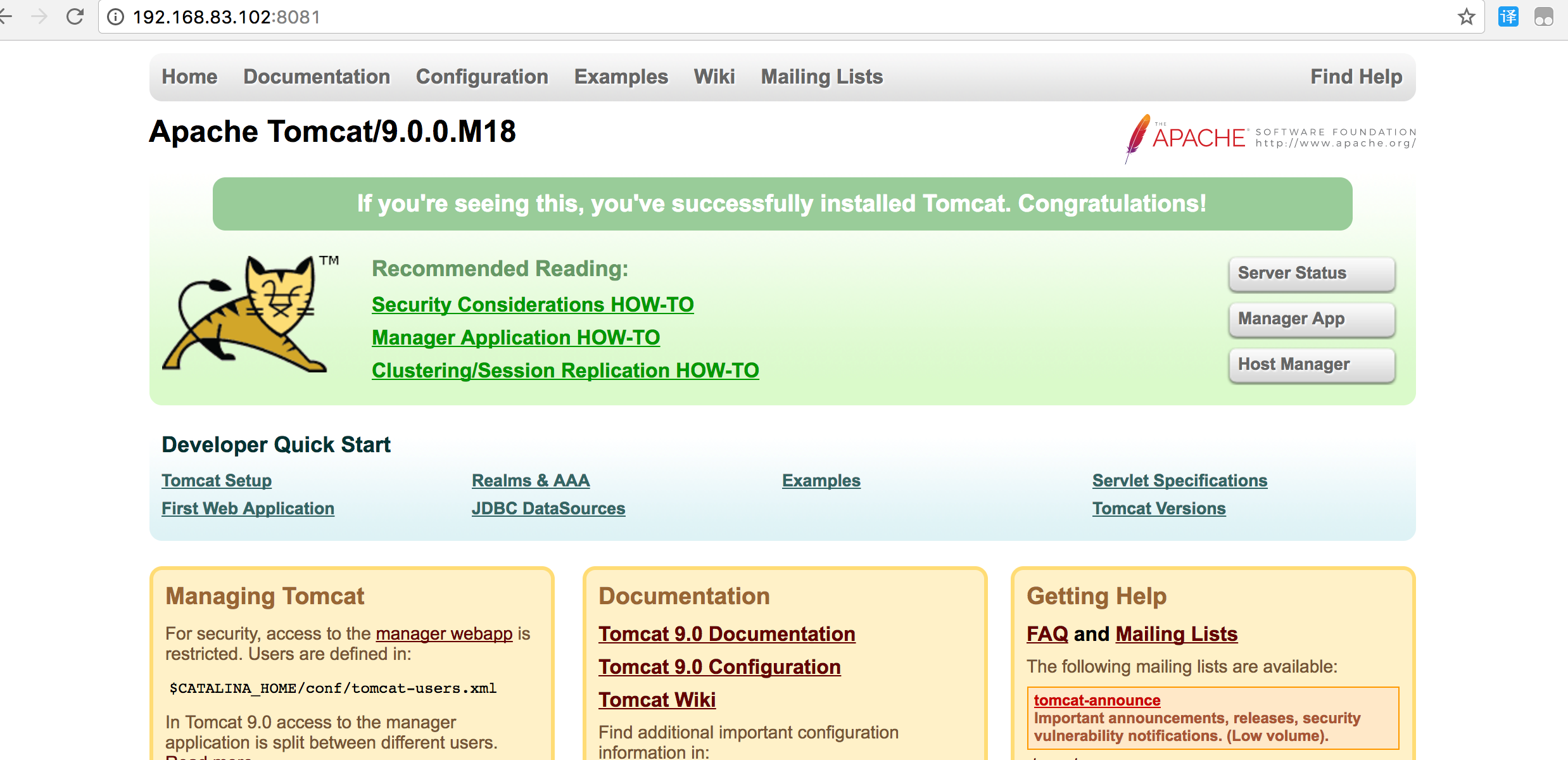Image resolution: width=1568 pixels, height=760 pixels.
Task: Click the Recommended Reading heading
Action: coord(500,269)
